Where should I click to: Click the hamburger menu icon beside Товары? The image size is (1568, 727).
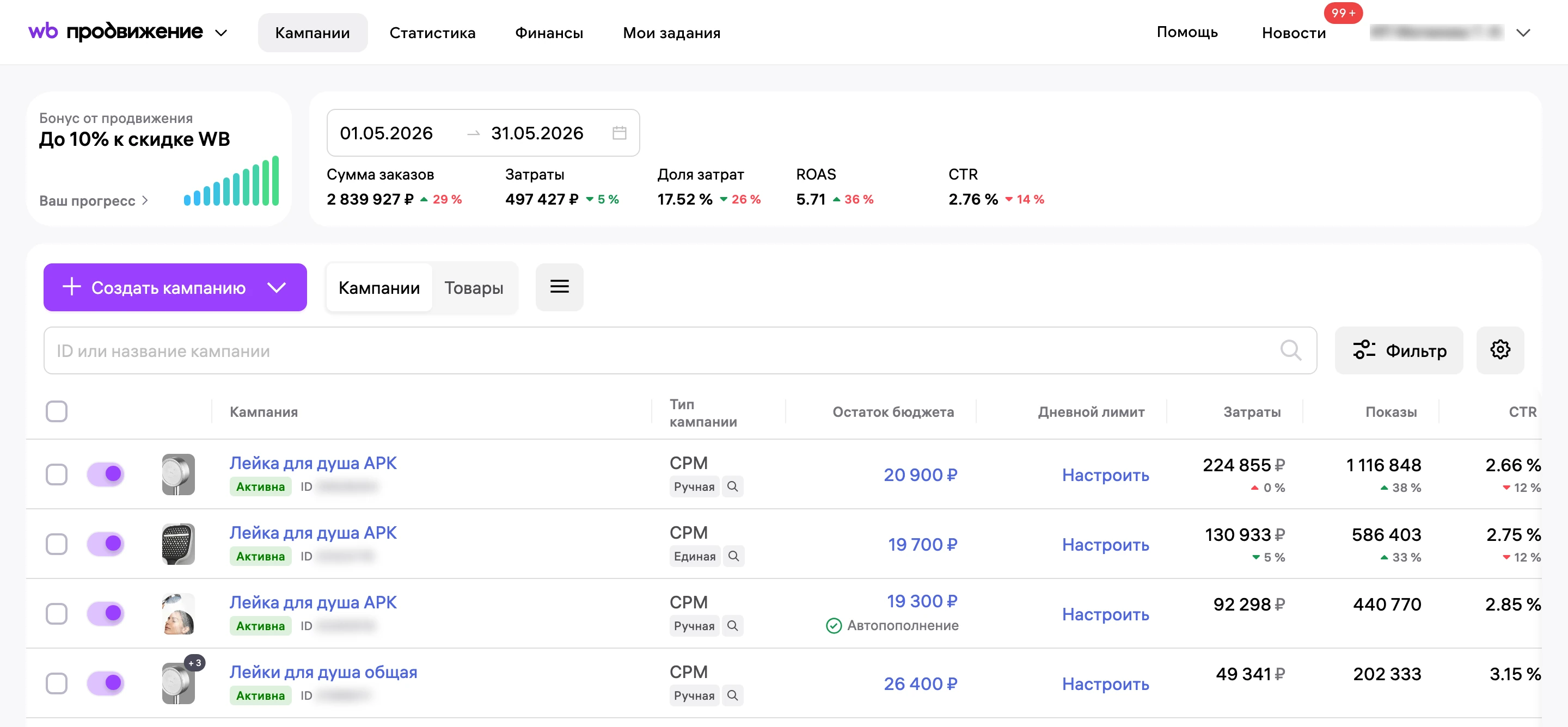tap(559, 287)
